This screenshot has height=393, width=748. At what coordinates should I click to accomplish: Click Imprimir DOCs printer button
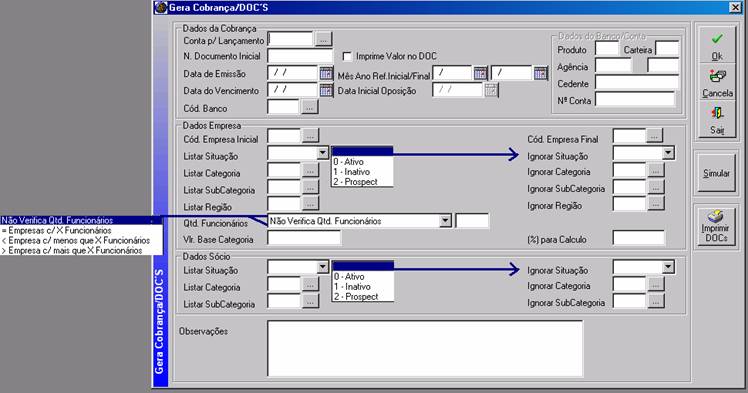click(x=717, y=227)
